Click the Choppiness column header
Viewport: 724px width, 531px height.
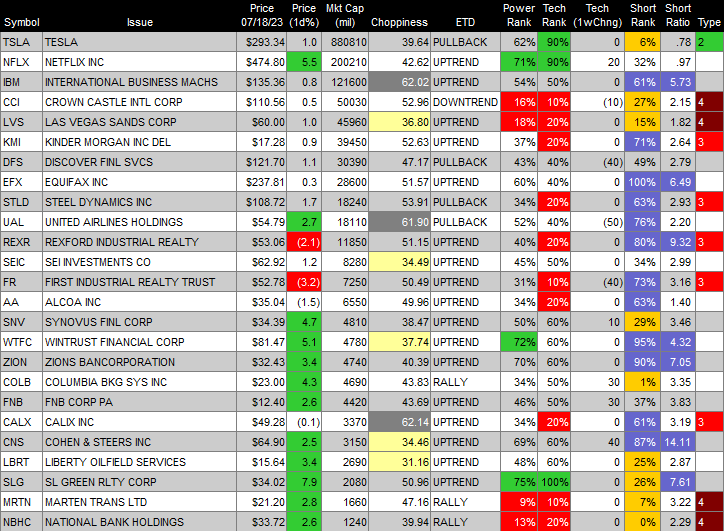click(x=399, y=22)
